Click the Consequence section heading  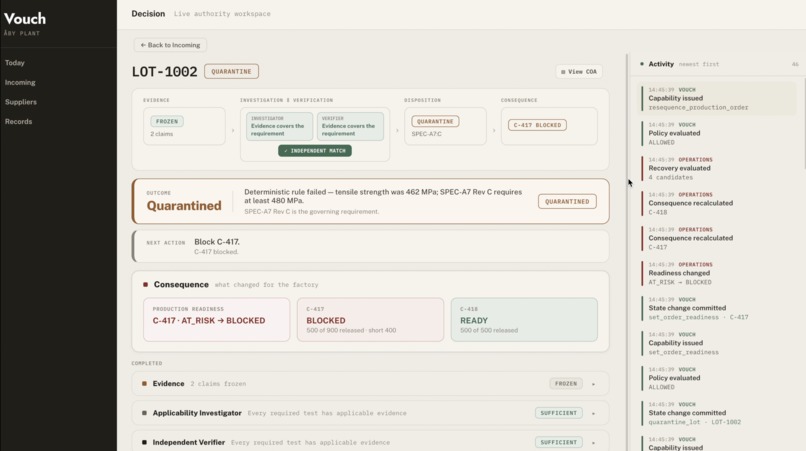point(181,284)
